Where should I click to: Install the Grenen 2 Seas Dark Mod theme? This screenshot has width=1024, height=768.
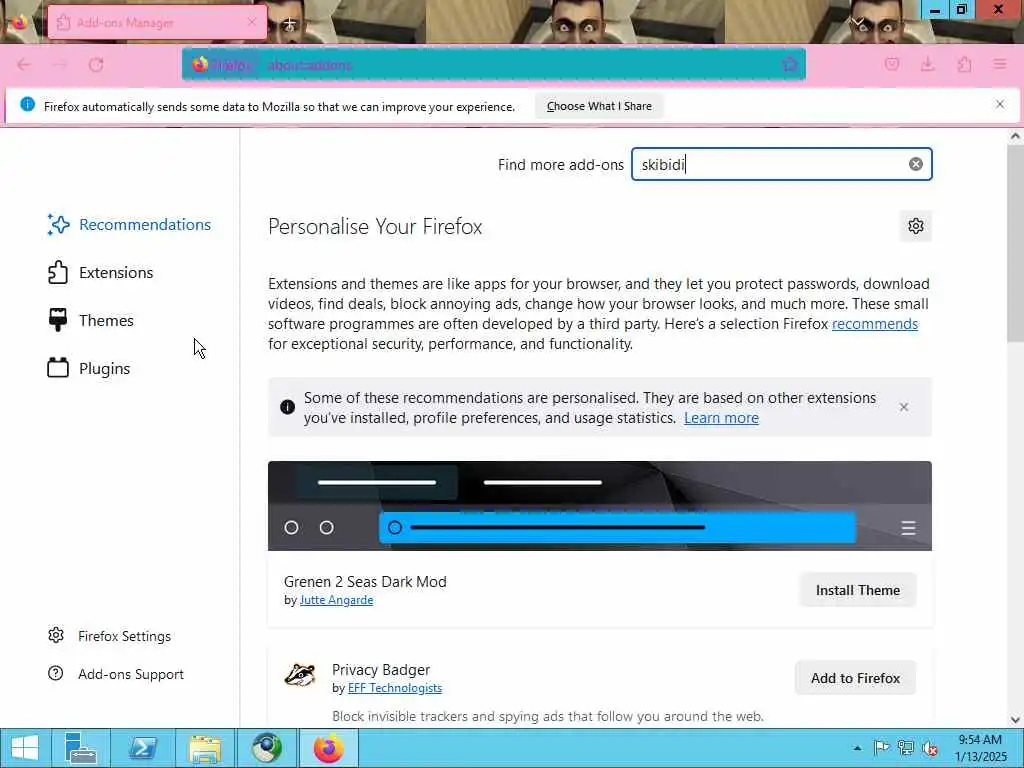click(857, 590)
